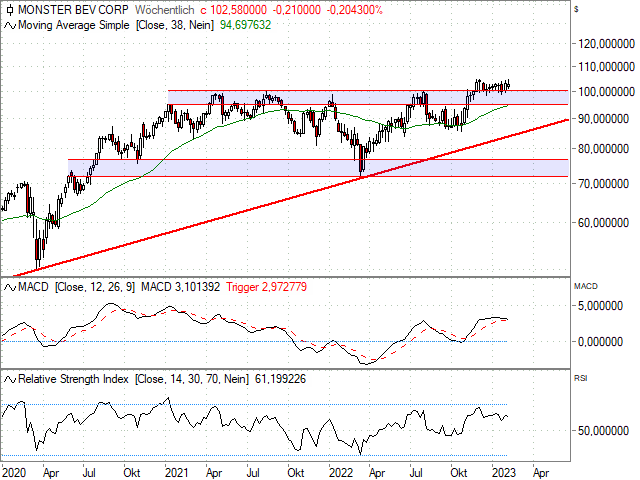
Task: Click the [Close, 38, Nein] parameters
Action: 175,25
